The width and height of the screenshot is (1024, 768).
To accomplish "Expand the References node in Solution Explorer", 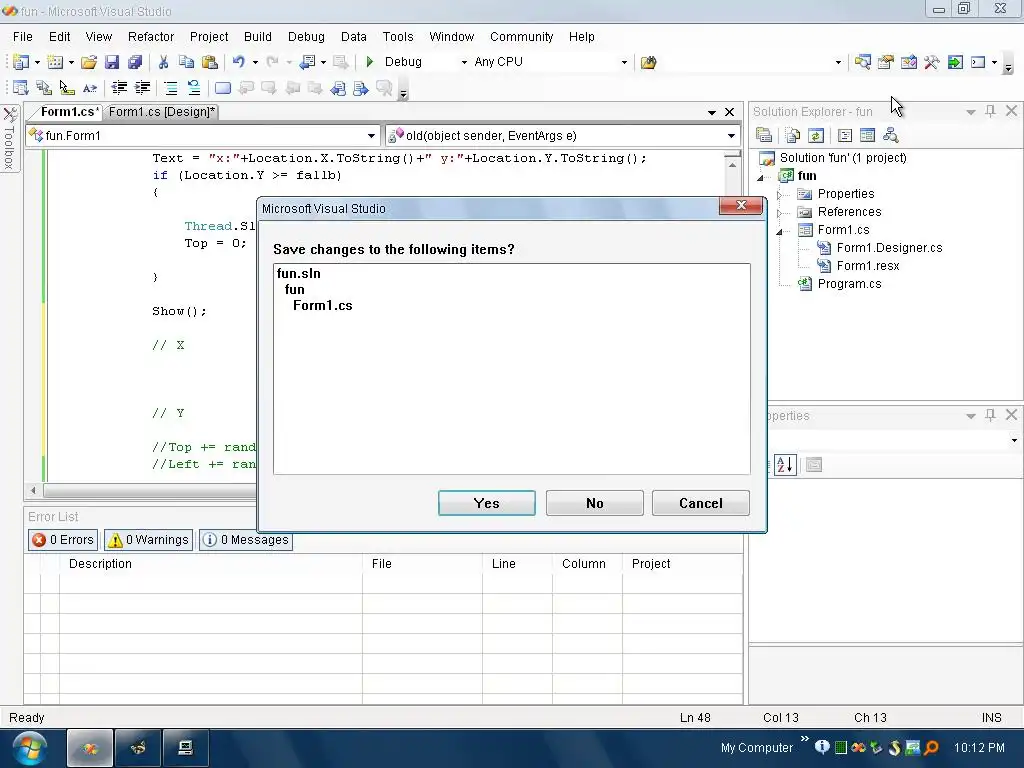I will 779,213.
